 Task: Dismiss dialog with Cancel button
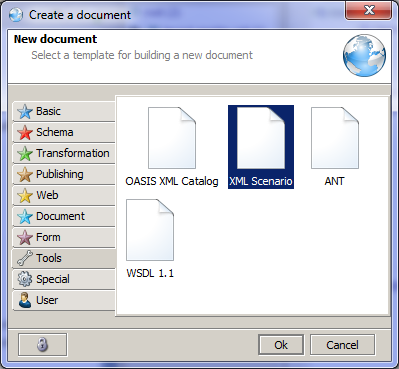click(x=342, y=345)
